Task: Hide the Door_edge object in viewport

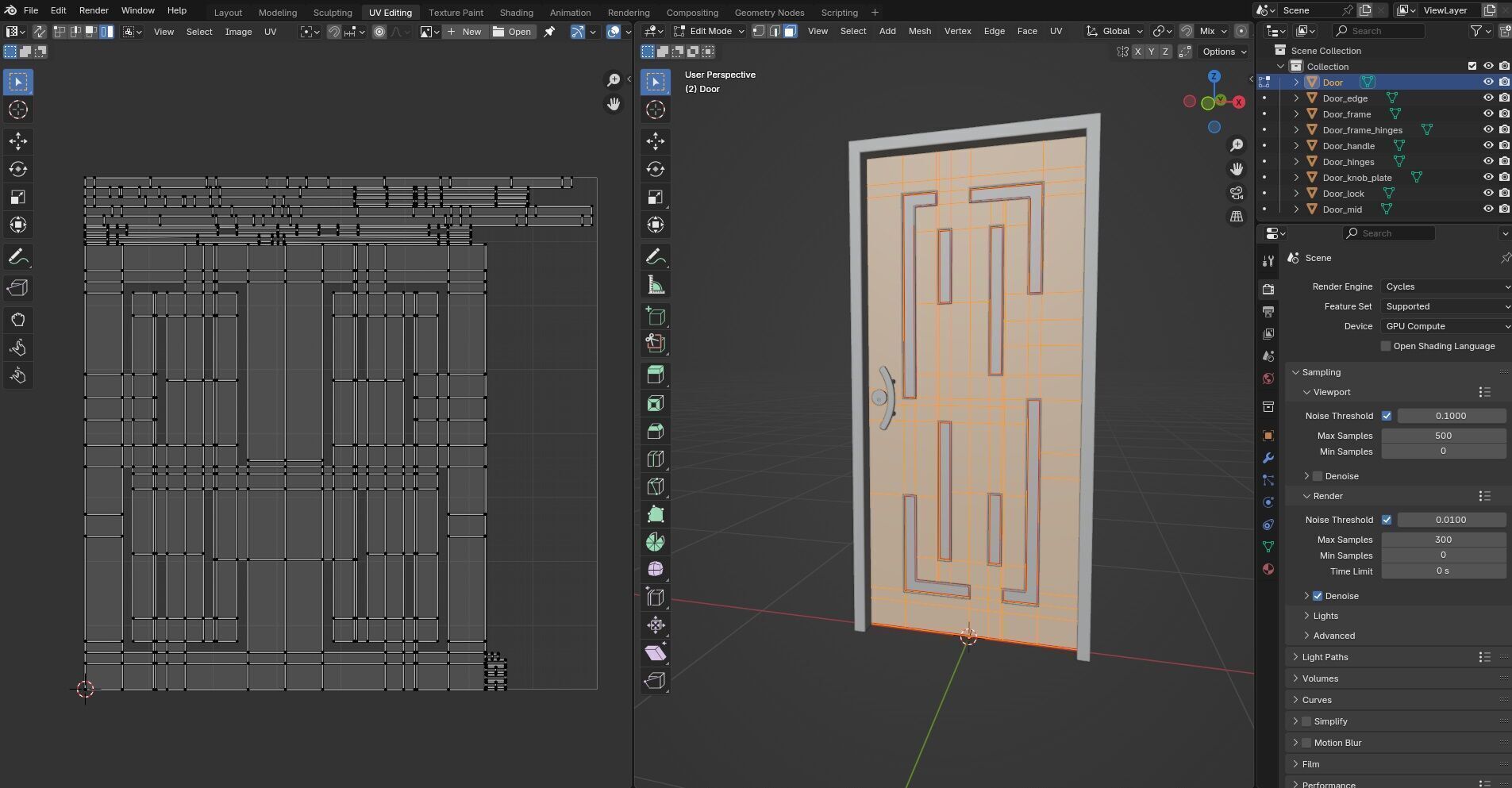Action: (x=1488, y=98)
